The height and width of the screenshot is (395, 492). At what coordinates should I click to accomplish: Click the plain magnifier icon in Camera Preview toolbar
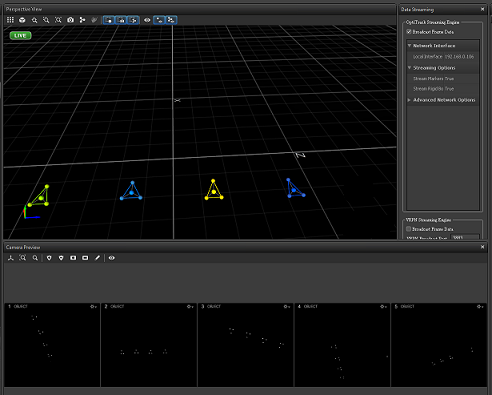[35, 258]
